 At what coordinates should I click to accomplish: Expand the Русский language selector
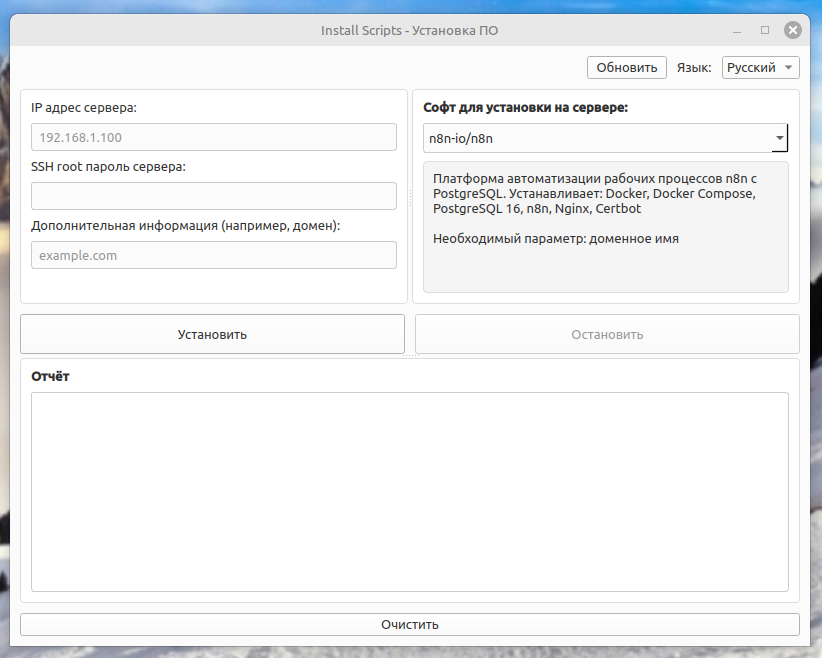(x=760, y=67)
